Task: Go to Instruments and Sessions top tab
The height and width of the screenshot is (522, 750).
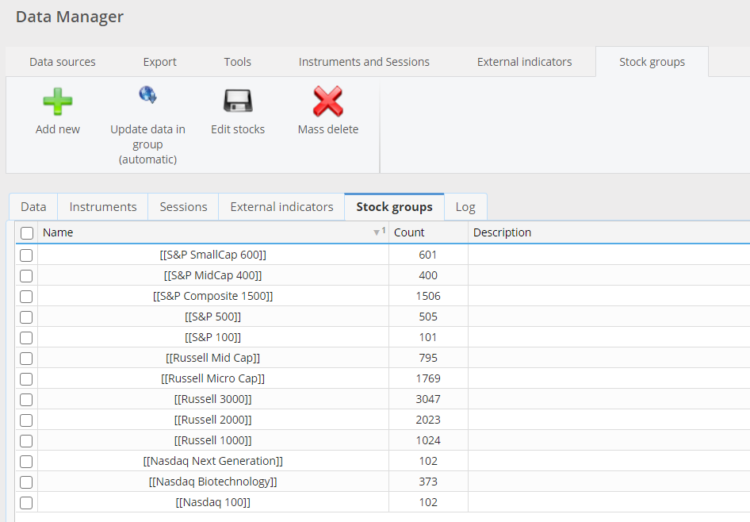Action: [364, 62]
